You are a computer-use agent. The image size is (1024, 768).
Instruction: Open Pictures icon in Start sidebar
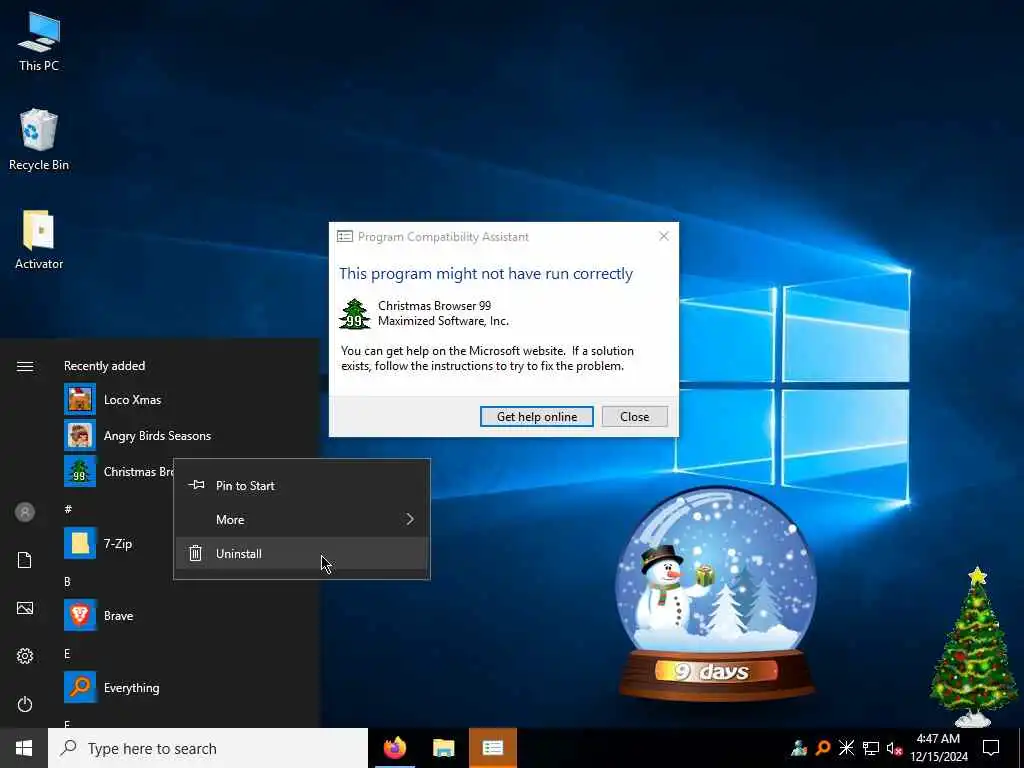click(25, 608)
